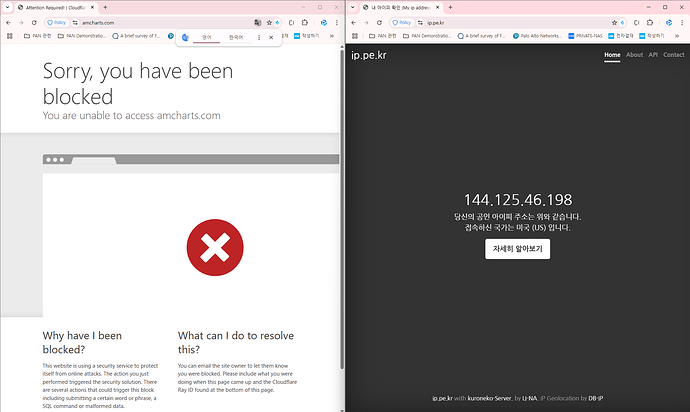Open the extensions puzzle icon in ip.pe.kr window
Viewport: 690px width, 412px height.
650,22
